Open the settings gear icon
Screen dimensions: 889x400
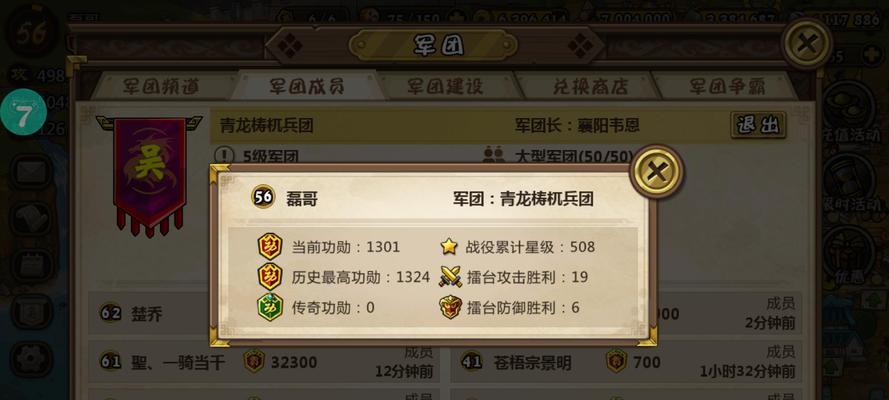tap(31, 359)
